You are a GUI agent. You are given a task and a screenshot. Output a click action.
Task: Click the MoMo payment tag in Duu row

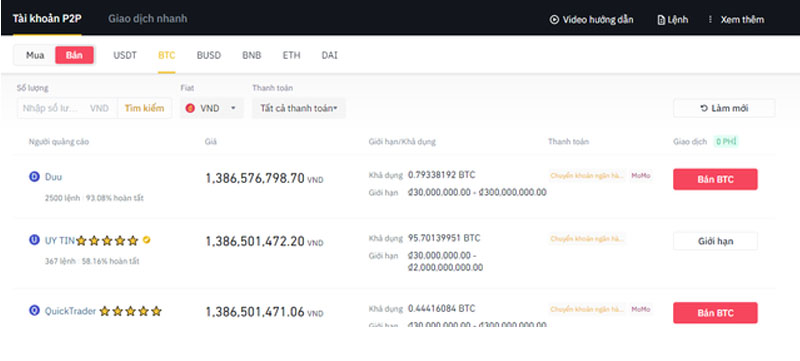tap(641, 176)
